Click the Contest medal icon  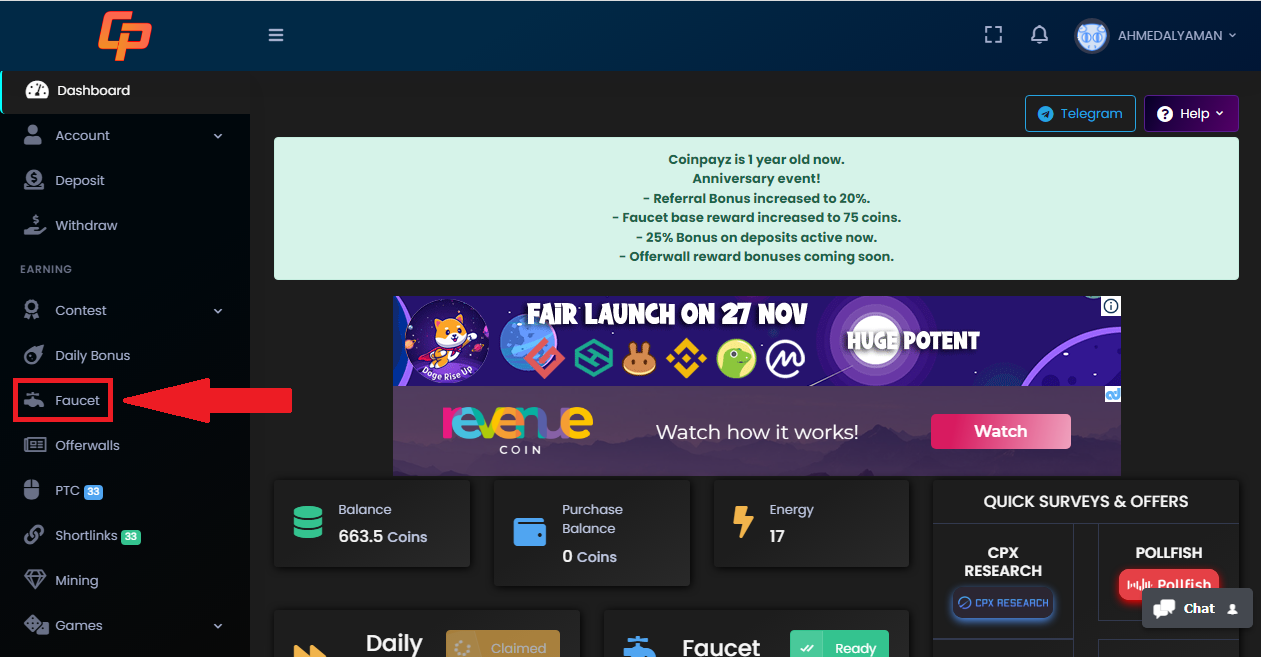34,310
